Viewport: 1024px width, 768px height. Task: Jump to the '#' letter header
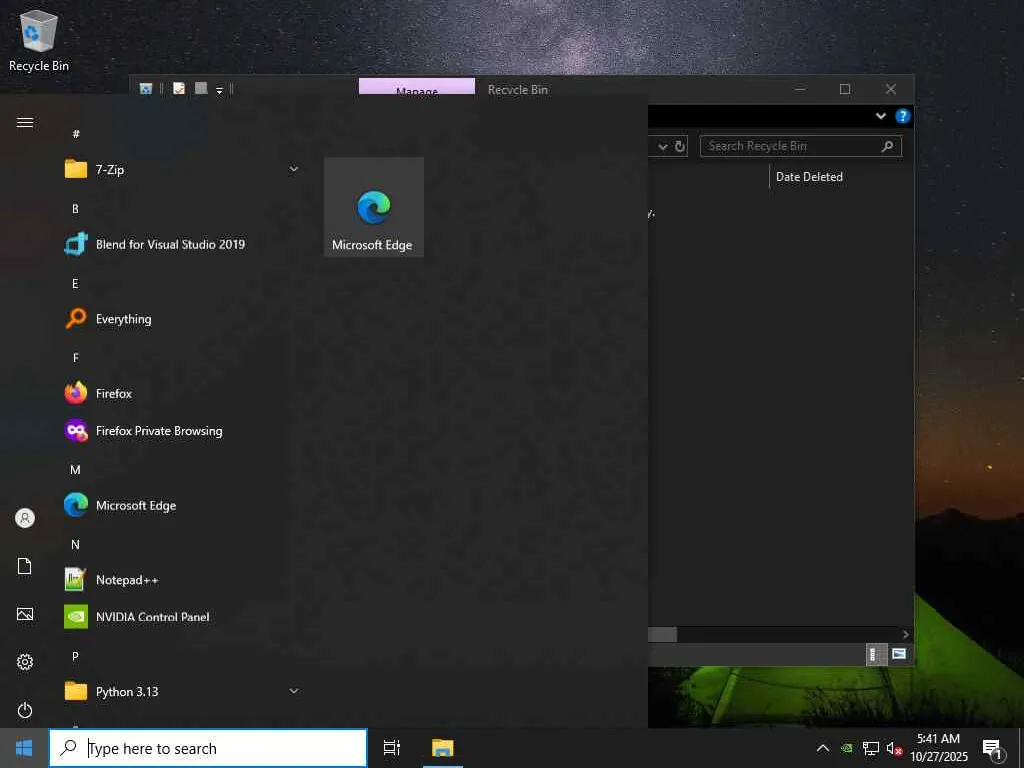[x=76, y=134]
